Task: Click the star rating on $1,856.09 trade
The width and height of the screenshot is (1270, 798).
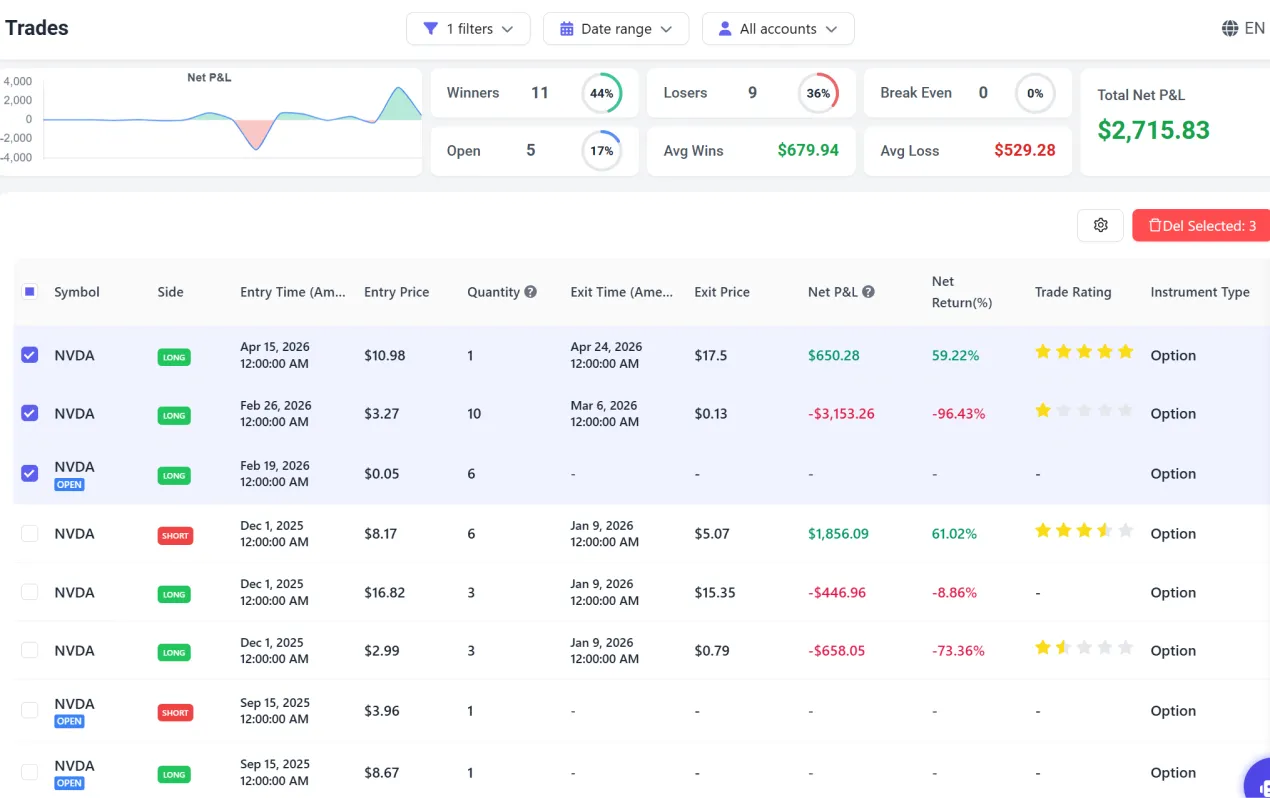Action: point(1084,531)
